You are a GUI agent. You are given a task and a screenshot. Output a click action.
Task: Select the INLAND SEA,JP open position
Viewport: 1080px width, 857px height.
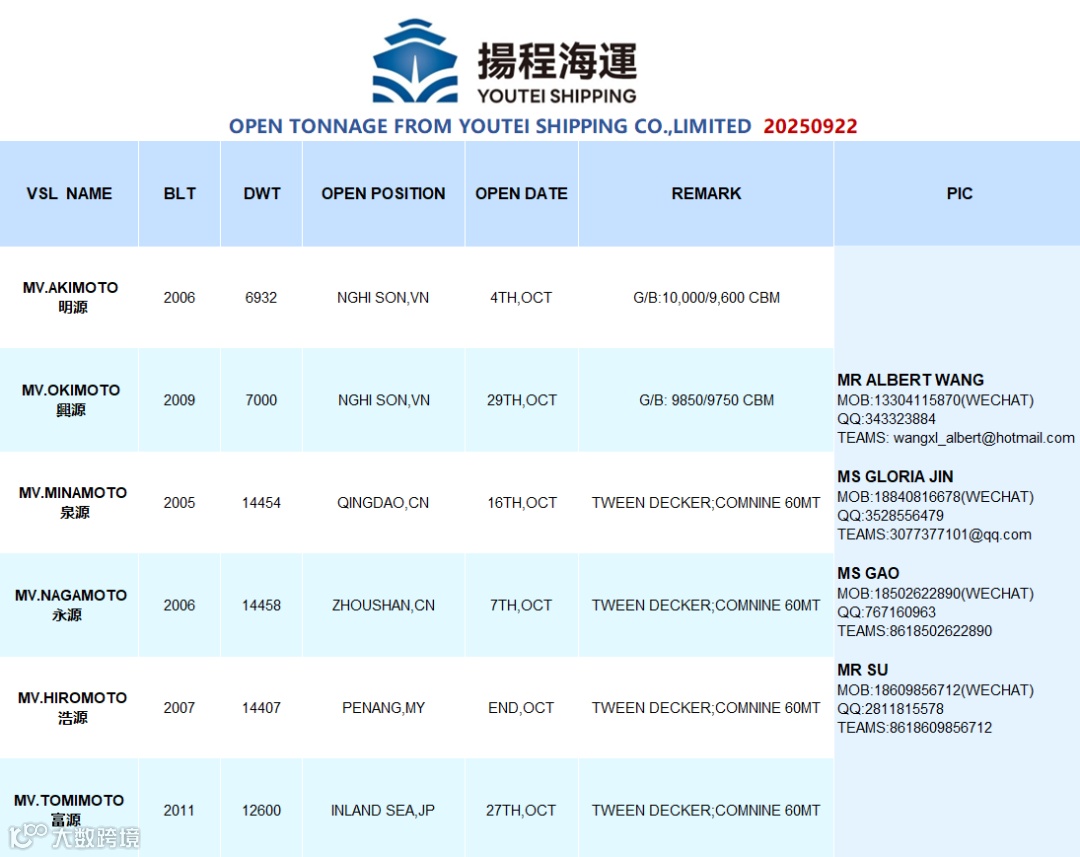tap(383, 811)
